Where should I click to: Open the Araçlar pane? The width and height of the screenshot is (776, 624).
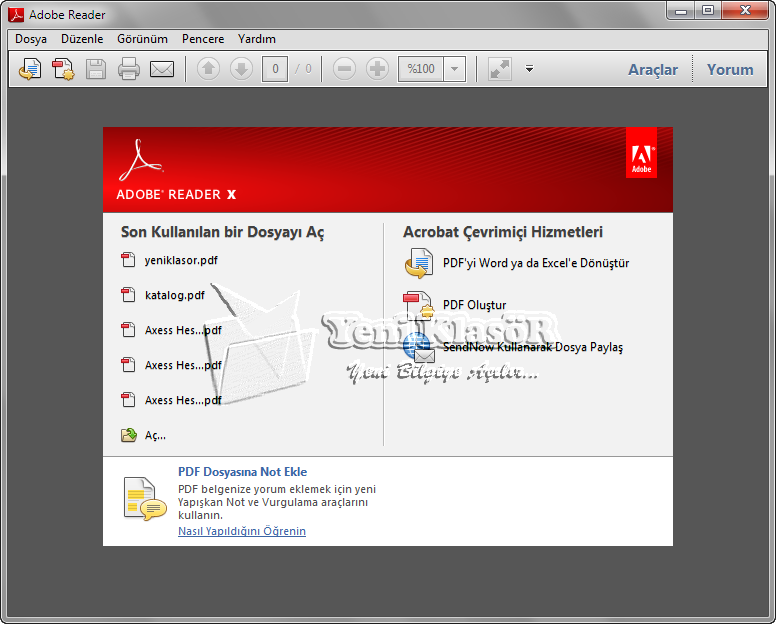[653, 70]
